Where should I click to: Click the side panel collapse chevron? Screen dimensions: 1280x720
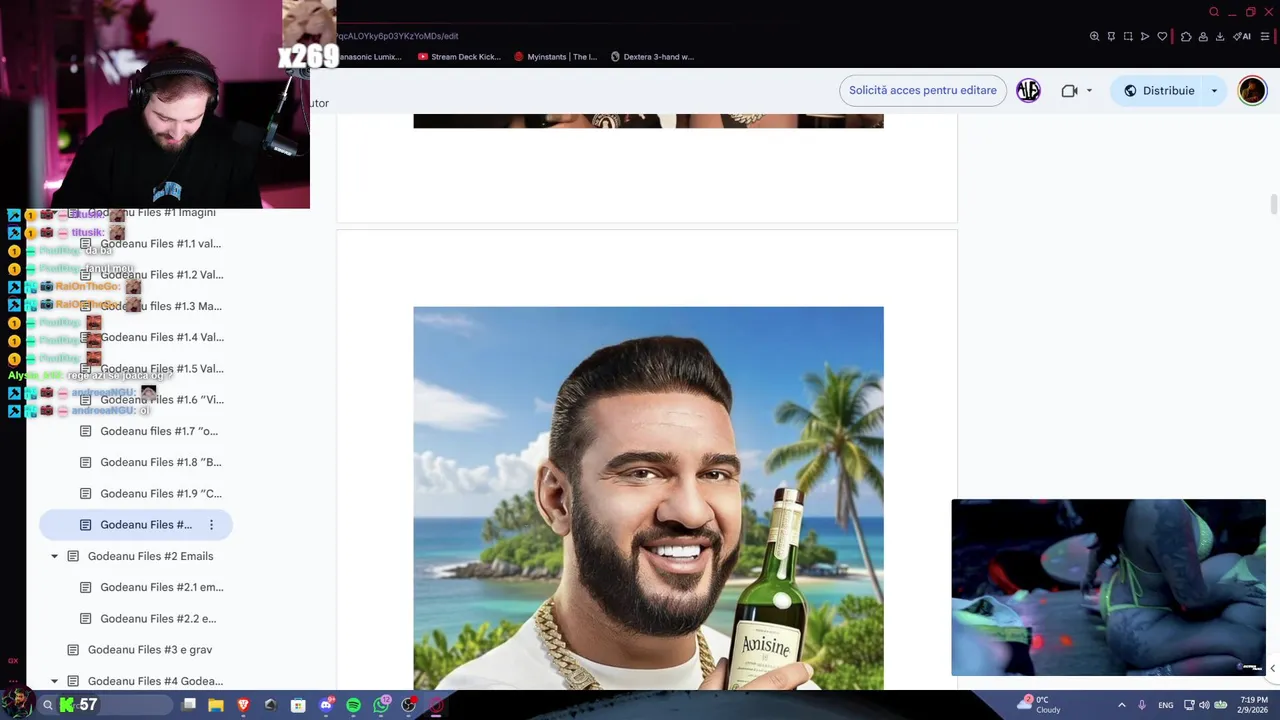(1272, 668)
